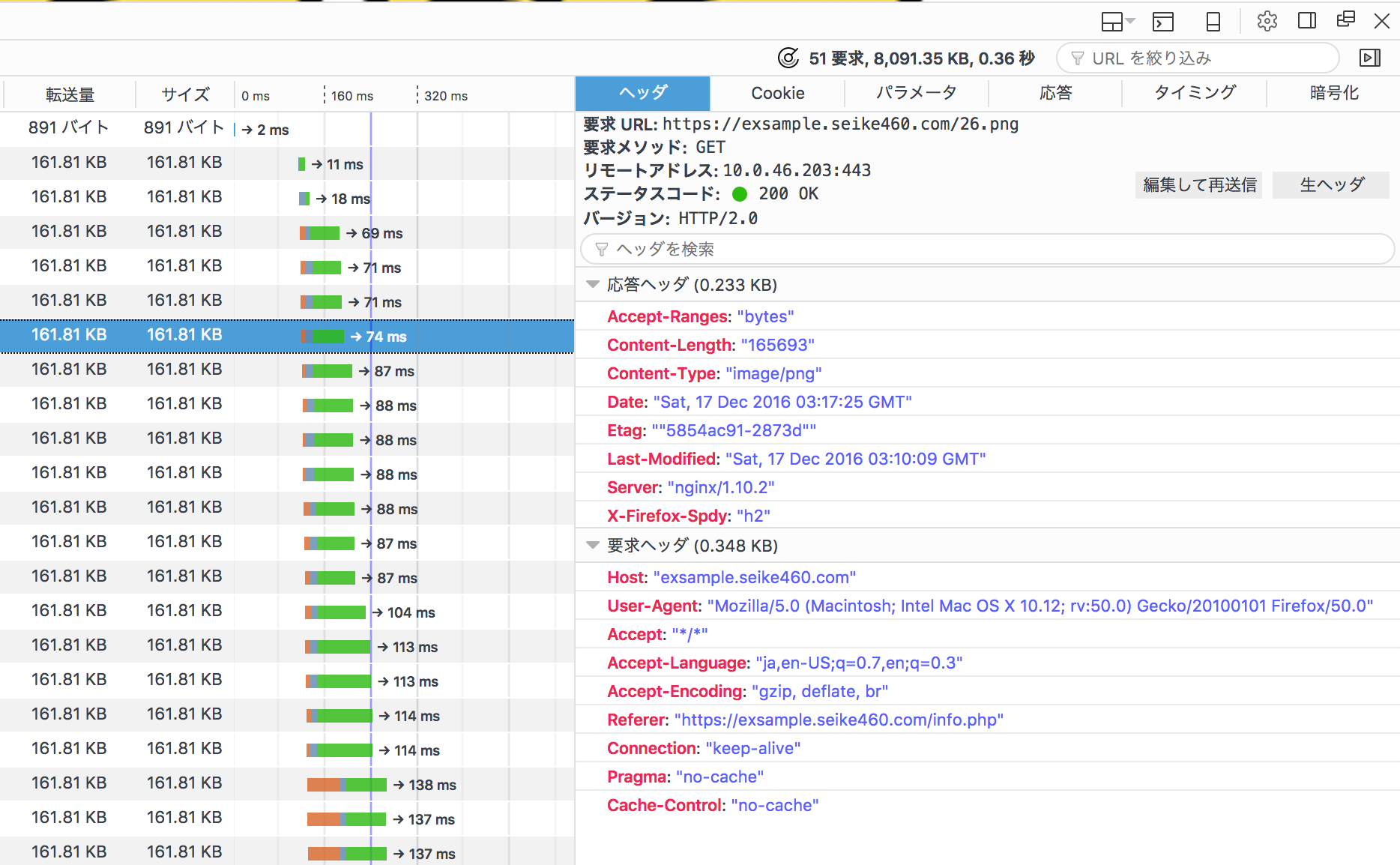Sort by the 転送量 column header
The height and width of the screenshot is (865, 1400).
(70, 94)
